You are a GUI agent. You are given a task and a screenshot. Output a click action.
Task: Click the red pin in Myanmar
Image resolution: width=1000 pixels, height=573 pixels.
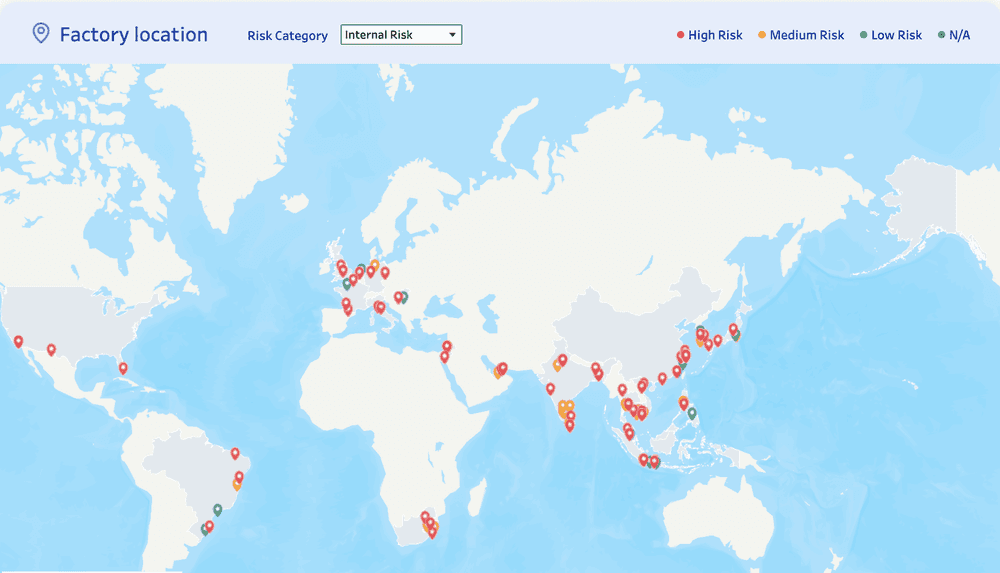coord(622,390)
